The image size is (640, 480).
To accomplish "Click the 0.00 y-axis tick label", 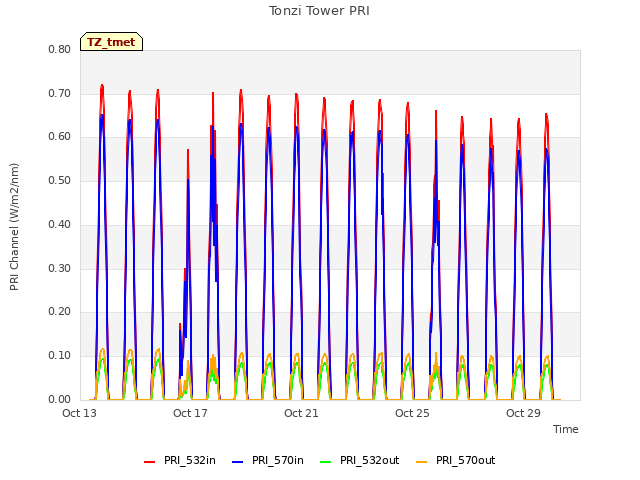I will point(60,399).
